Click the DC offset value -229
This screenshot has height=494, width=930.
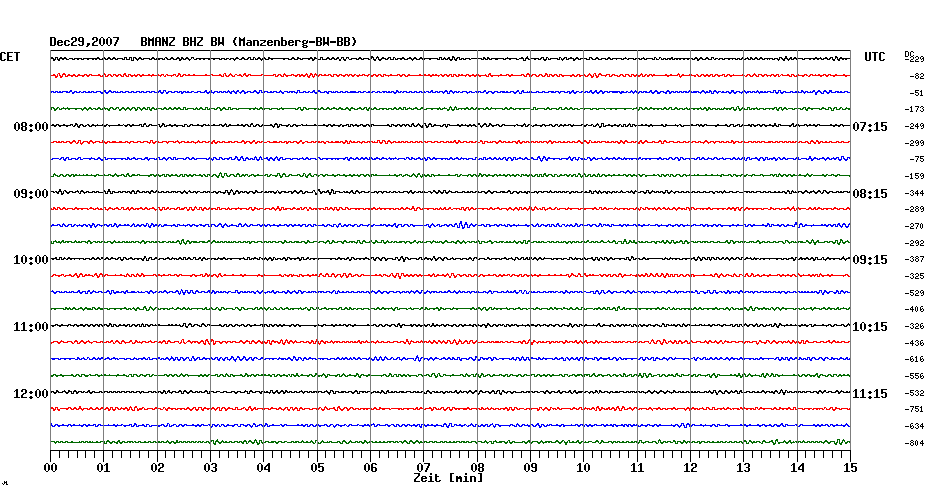tap(916, 59)
